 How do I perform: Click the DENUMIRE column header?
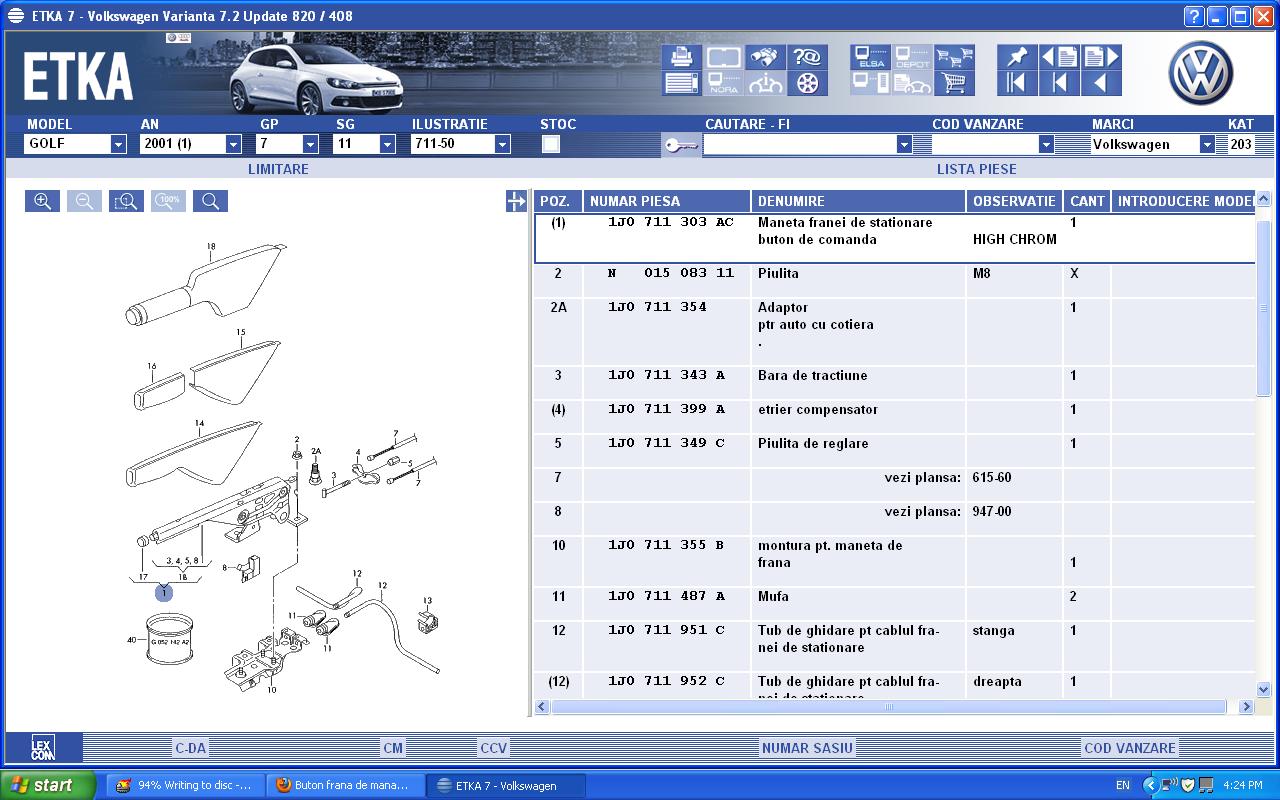click(858, 201)
